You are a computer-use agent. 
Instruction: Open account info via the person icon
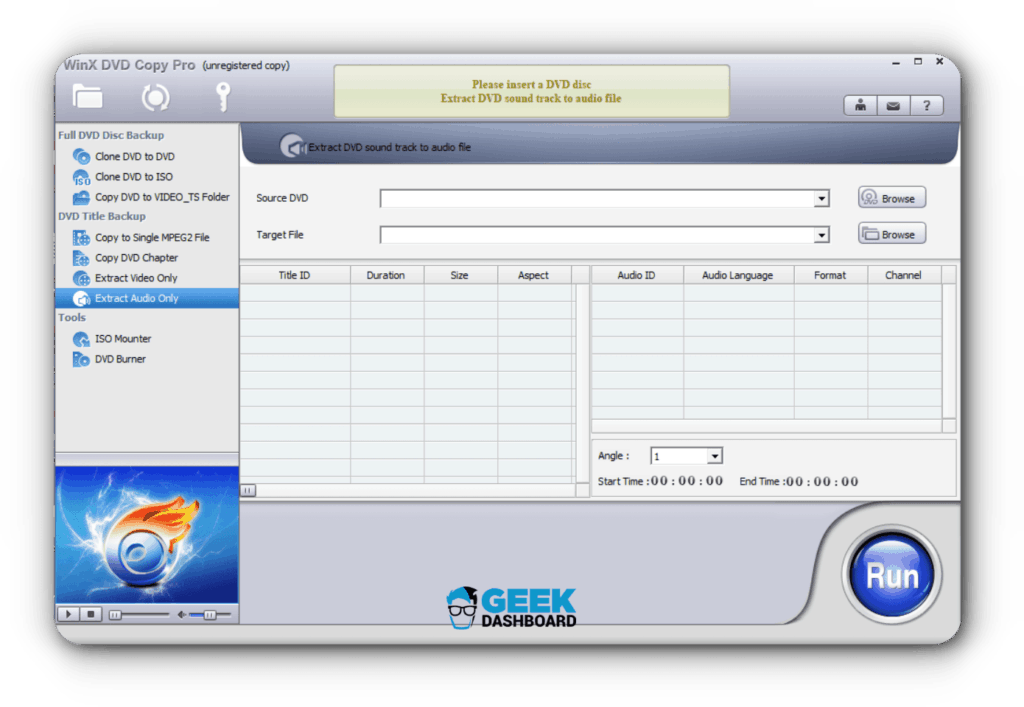click(859, 105)
